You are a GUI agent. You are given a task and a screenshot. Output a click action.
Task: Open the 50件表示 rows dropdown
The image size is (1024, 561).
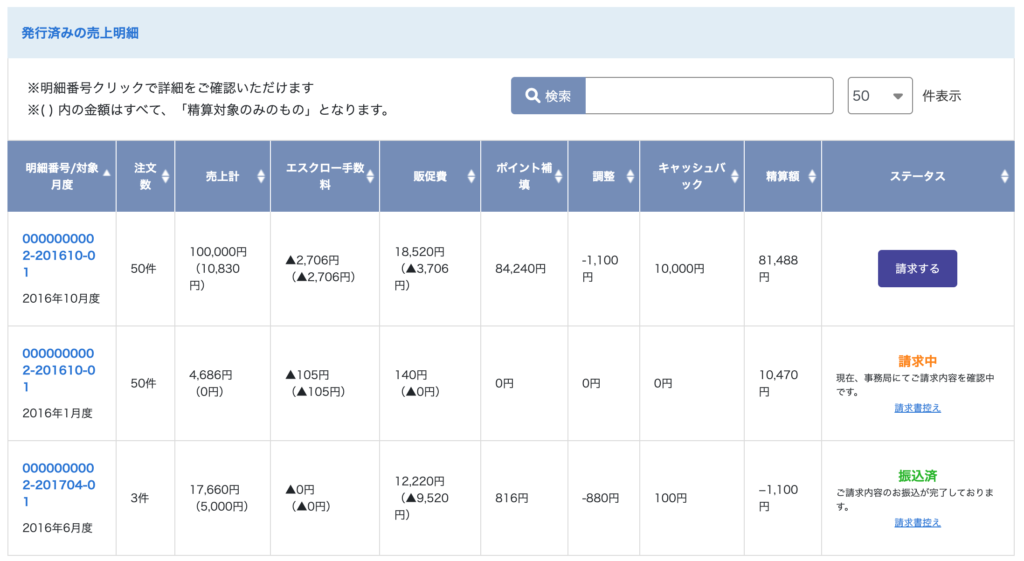[x=880, y=96]
